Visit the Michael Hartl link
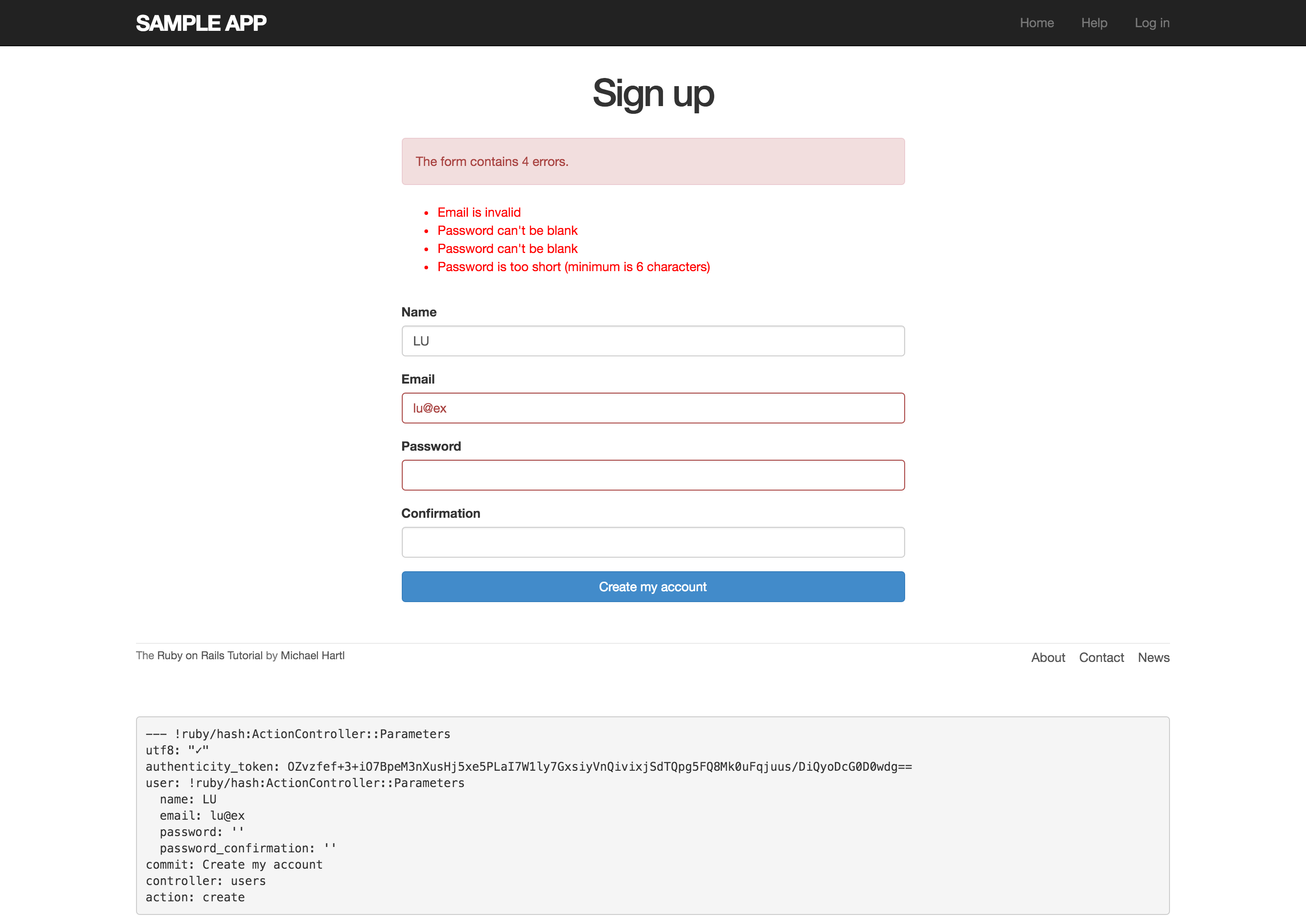Viewport: 1306px width, 924px height. (x=312, y=656)
